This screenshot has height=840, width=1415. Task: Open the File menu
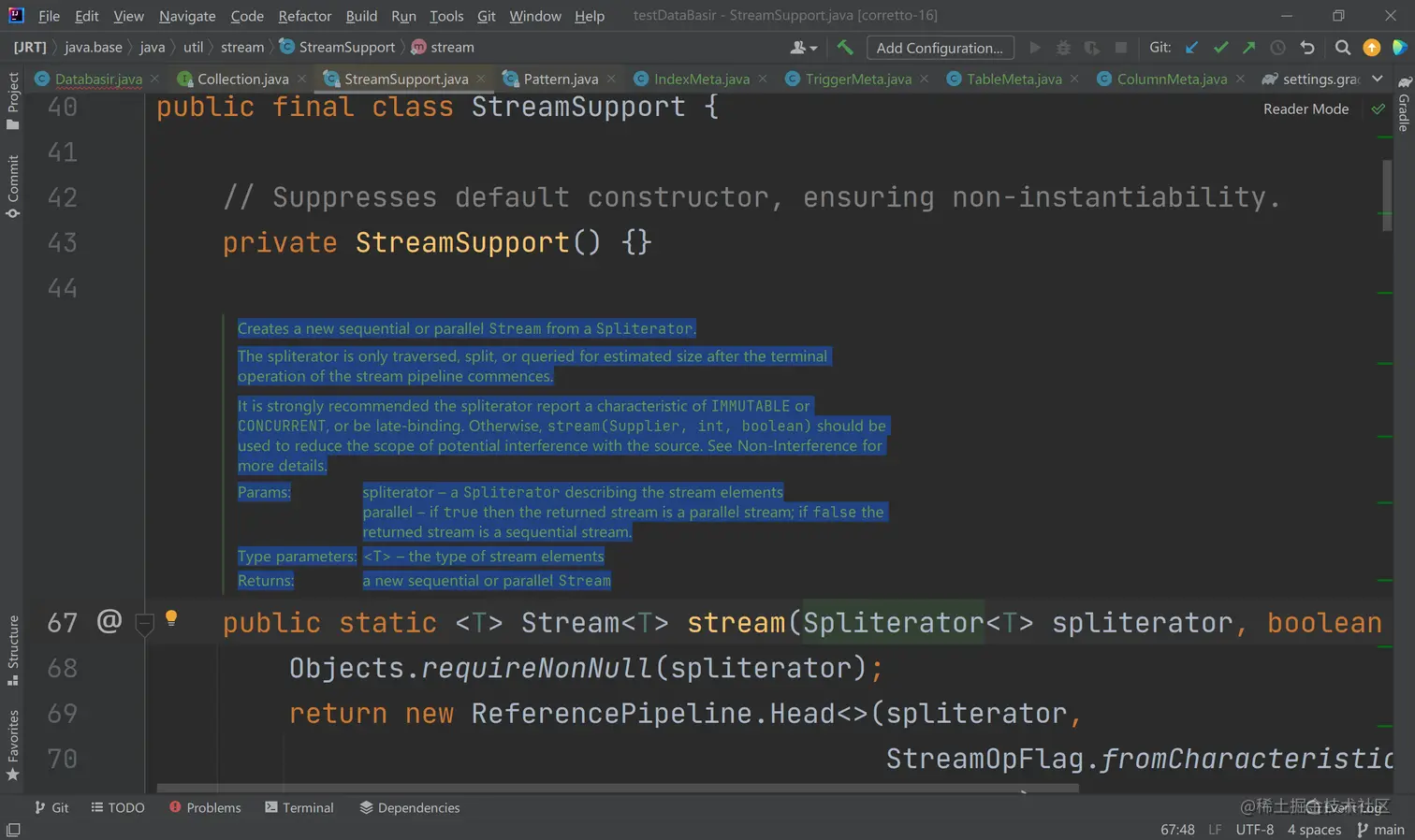pyautogui.click(x=49, y=16)
